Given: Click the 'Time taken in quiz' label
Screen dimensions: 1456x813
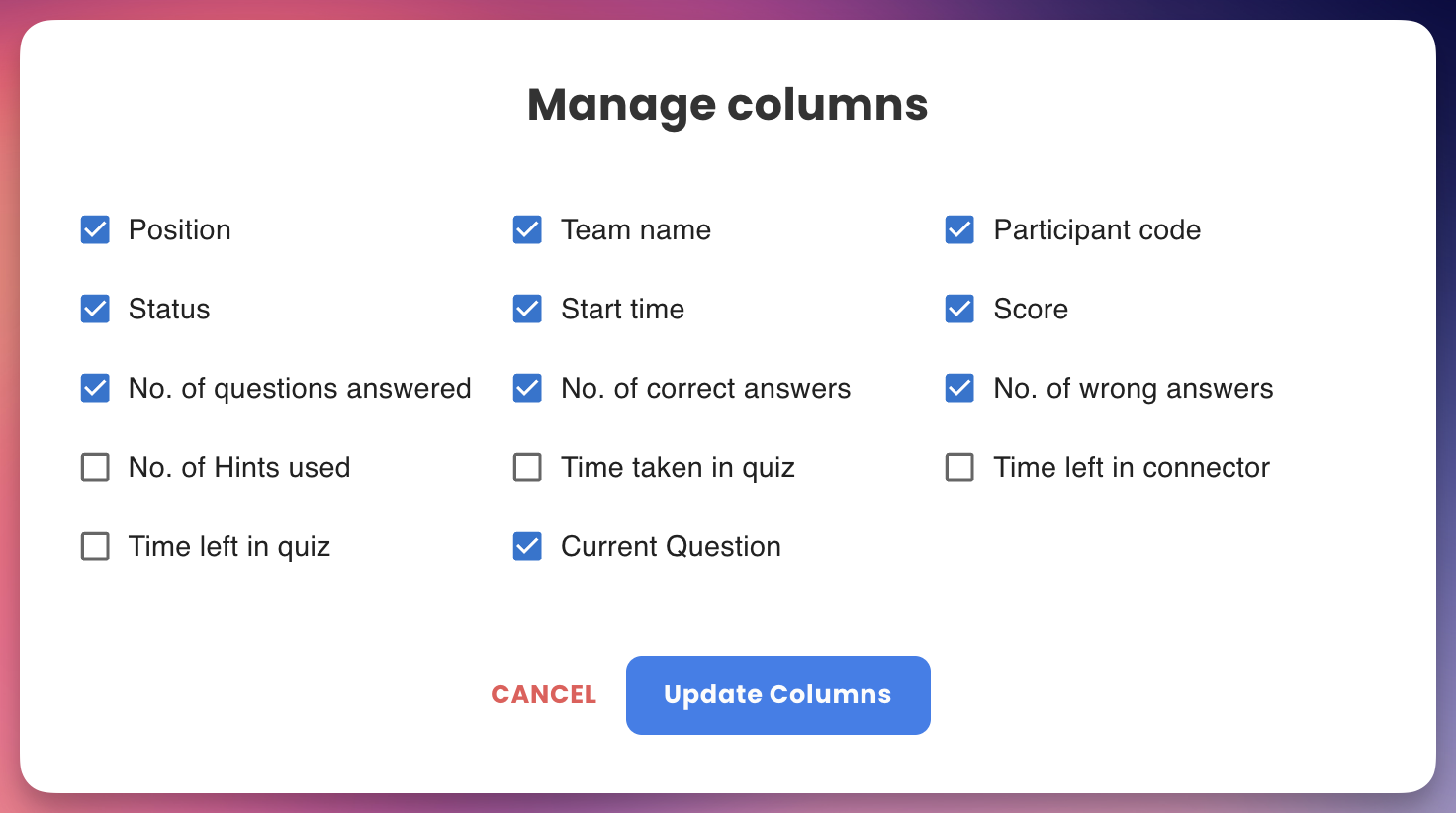Looking at the screenshot, I should pos(678,467).
